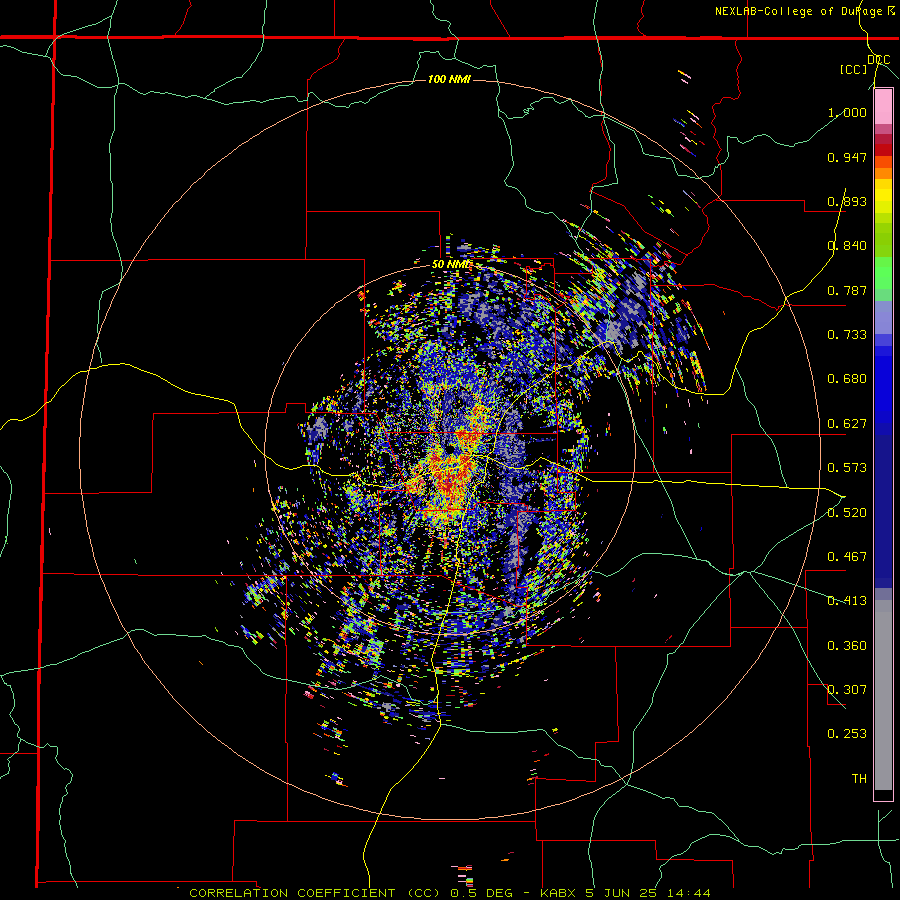900x900 pixels.
Task: Click the [CC] legend unit label
Action: 854,70
